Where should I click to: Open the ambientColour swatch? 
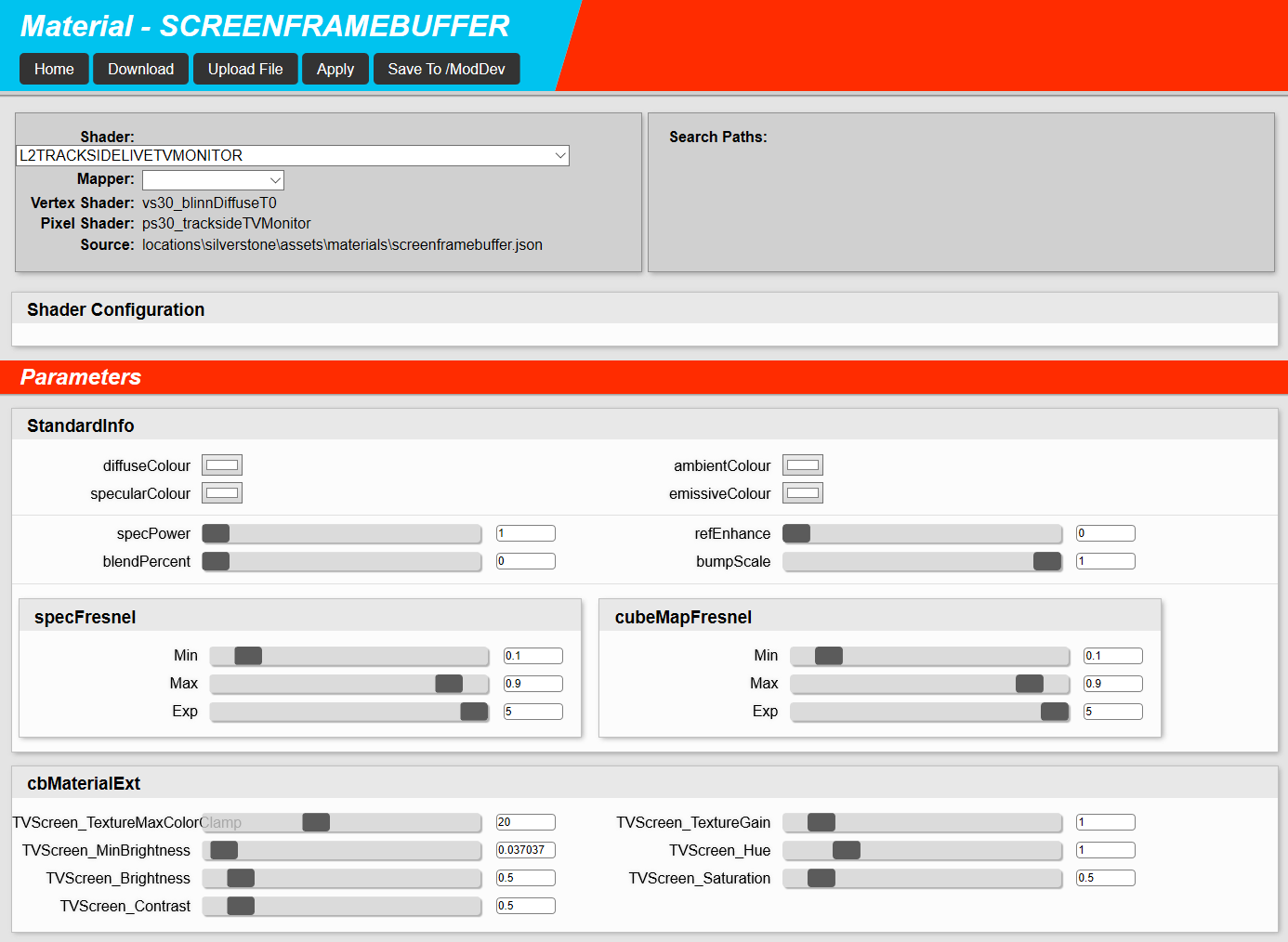click(x=803, y=465)
